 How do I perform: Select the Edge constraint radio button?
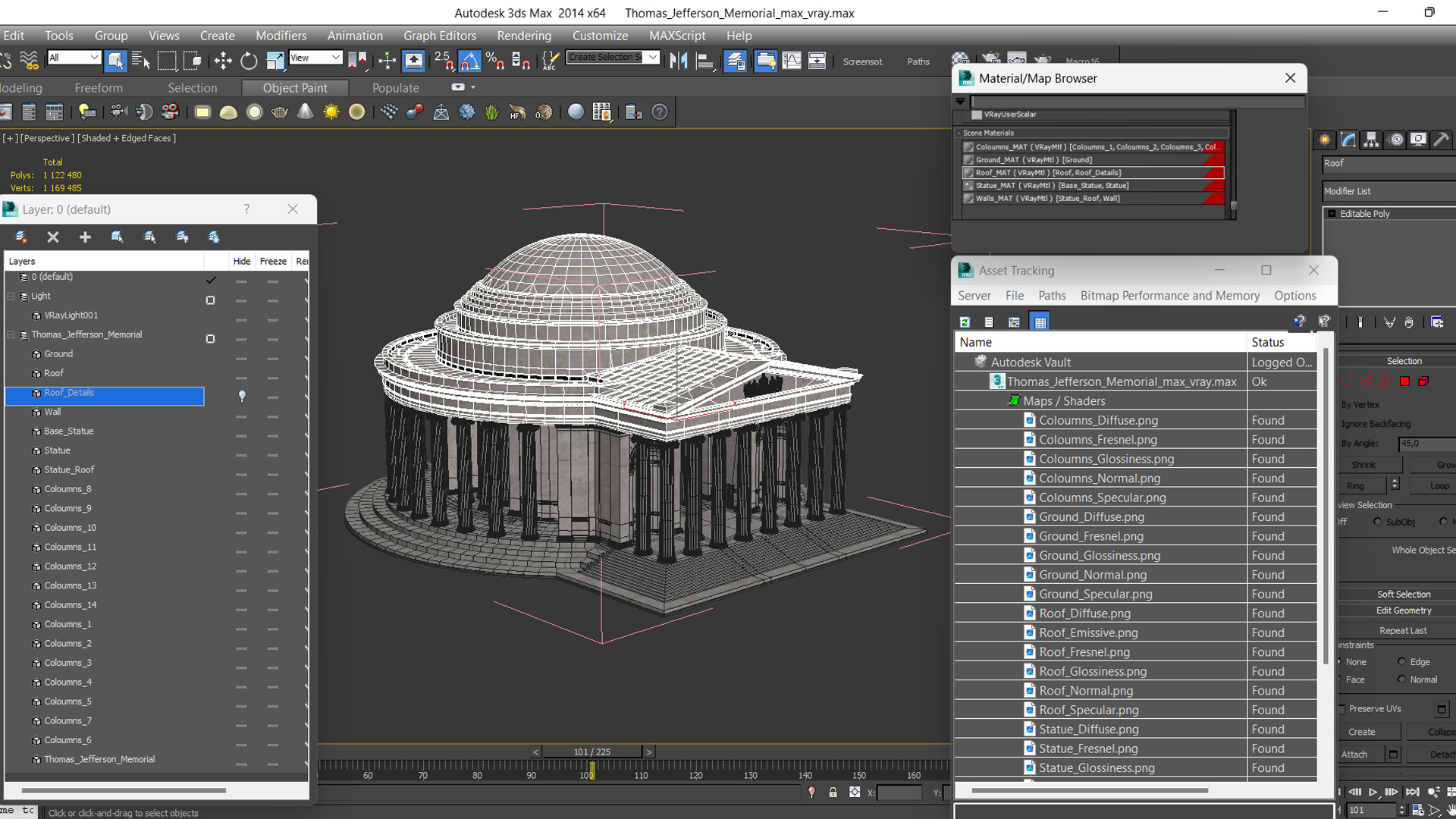(1401, 662)
